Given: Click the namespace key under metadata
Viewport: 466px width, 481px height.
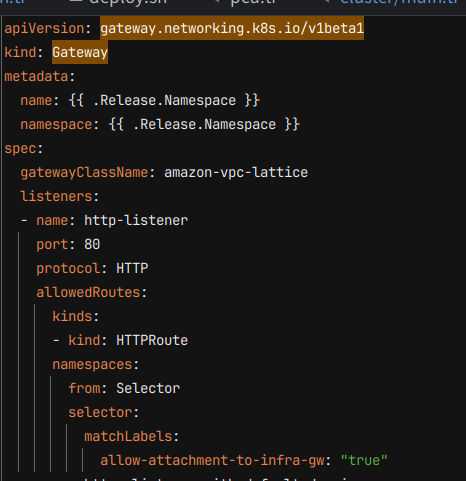Looking at the screenshot, I should click(56, 124).
